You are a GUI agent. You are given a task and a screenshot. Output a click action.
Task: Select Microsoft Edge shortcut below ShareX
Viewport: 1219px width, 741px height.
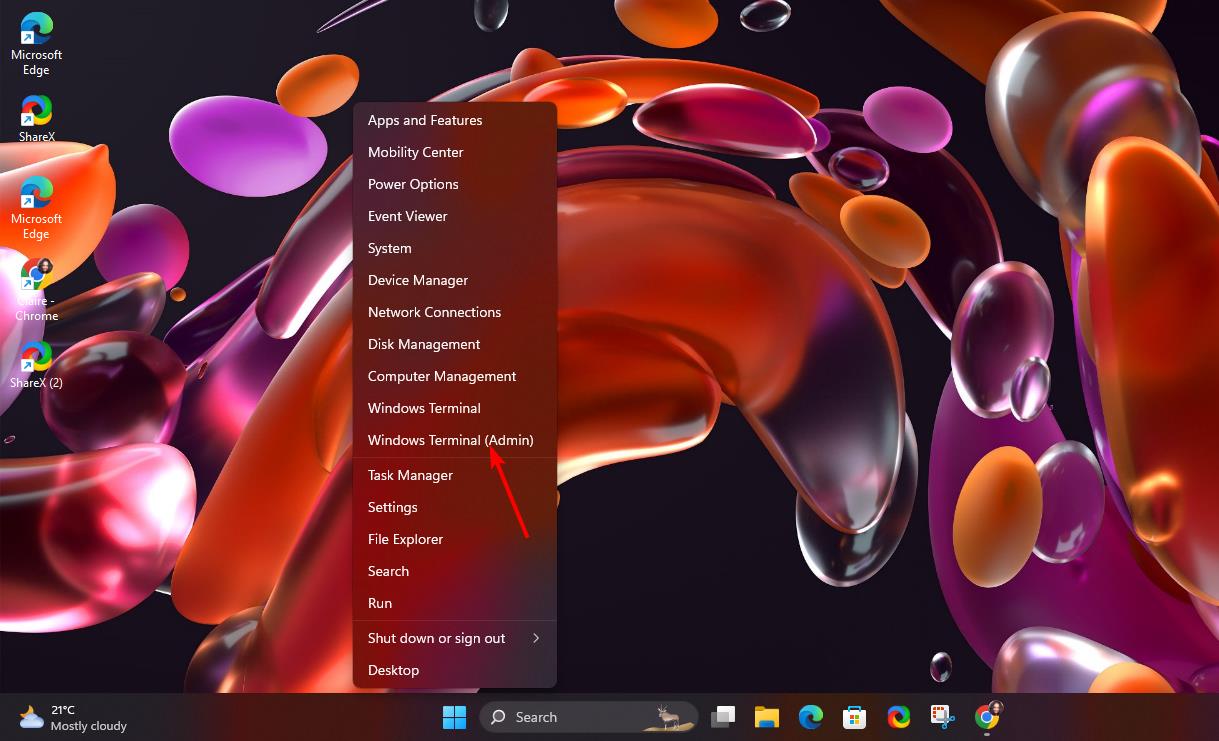[x=37, y=208]
